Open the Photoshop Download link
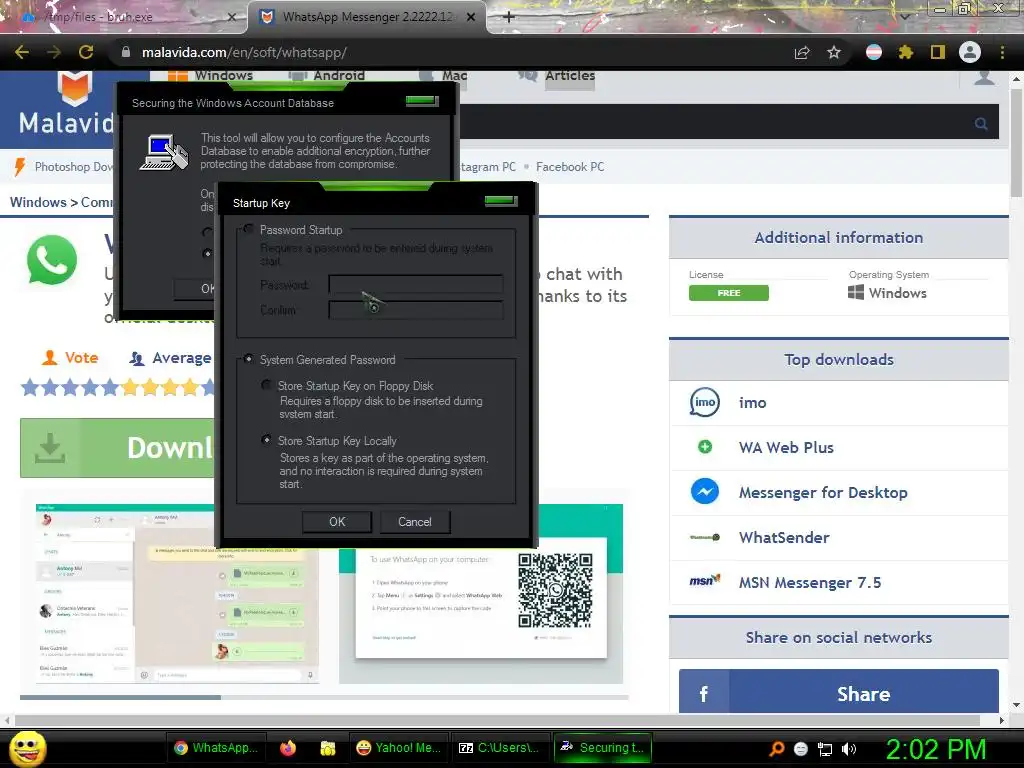The image size is (1024, 768). [x=73, y=167]
